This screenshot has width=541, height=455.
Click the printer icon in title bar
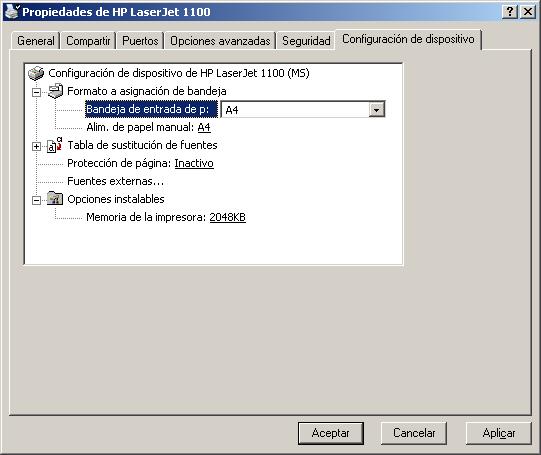point(11,11)
